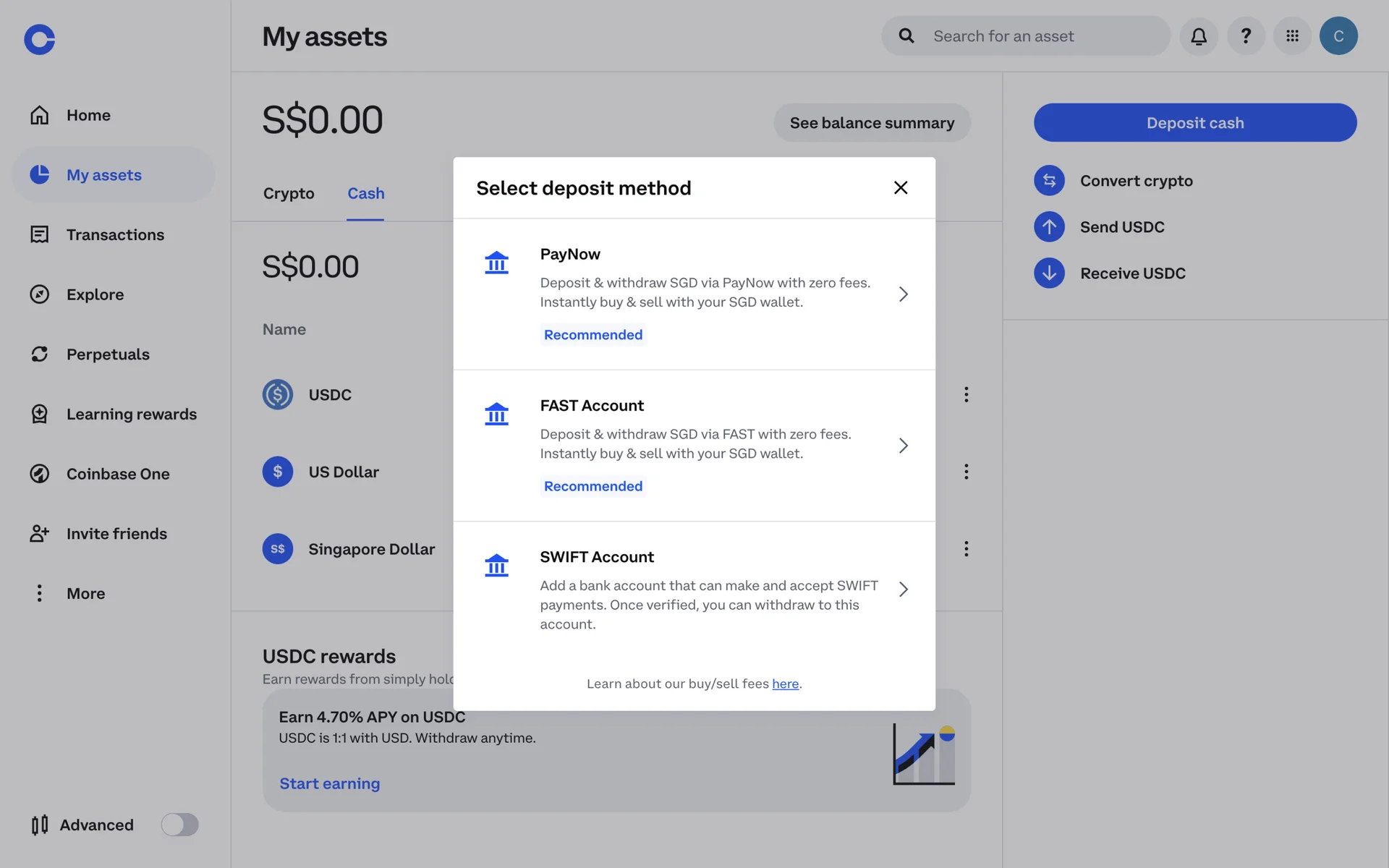Expand the PayNow deposit option chevron
This screenshot has width=1389, height=868.
click(x=903, y=294)
